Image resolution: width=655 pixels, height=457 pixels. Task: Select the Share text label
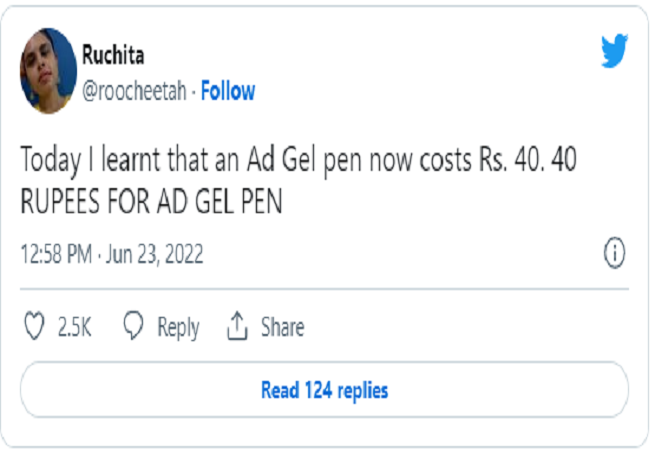click(x=283, y=327)
